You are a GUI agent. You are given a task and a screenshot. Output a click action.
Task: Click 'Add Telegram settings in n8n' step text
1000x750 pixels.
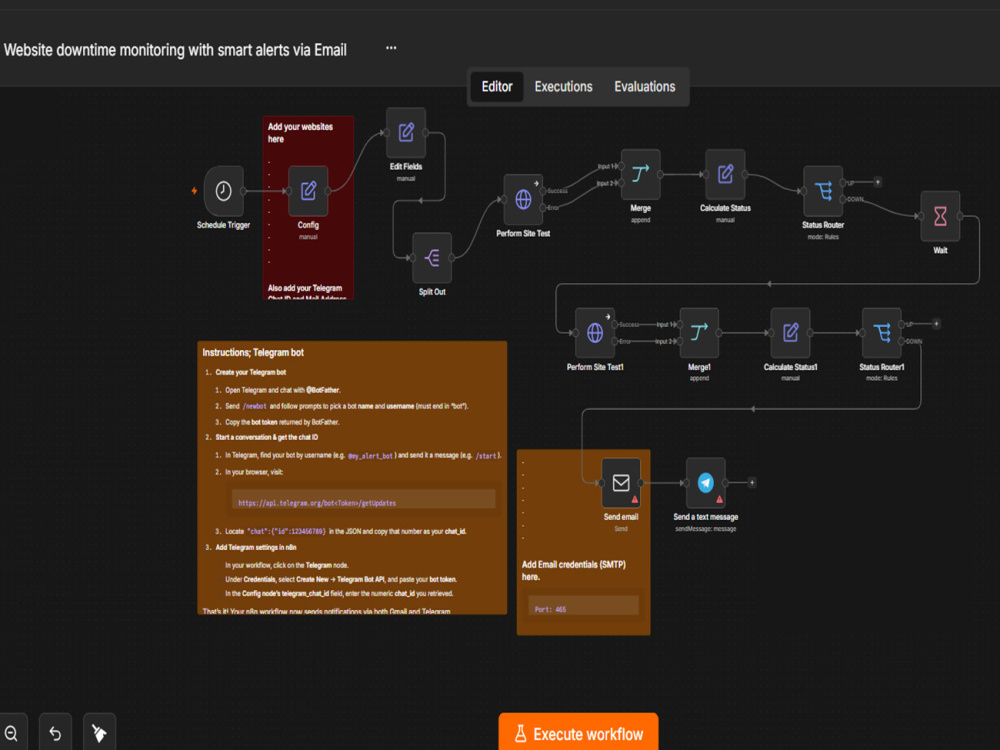click(256, 547)
